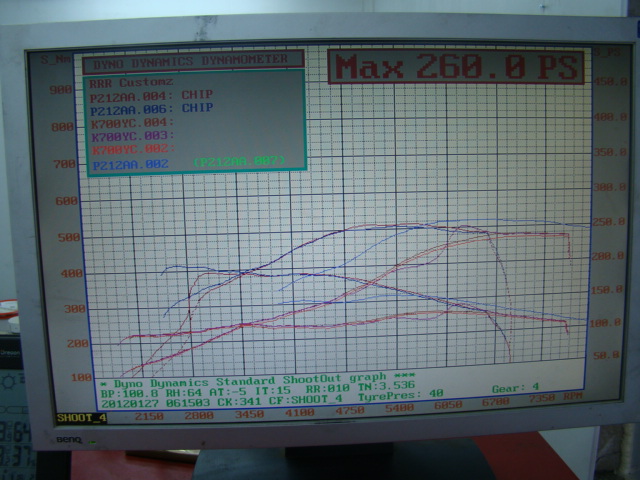The height and width of the screenshot is (480, 640).
Task: Click the 150.0 power axis value
Action: 607,290
